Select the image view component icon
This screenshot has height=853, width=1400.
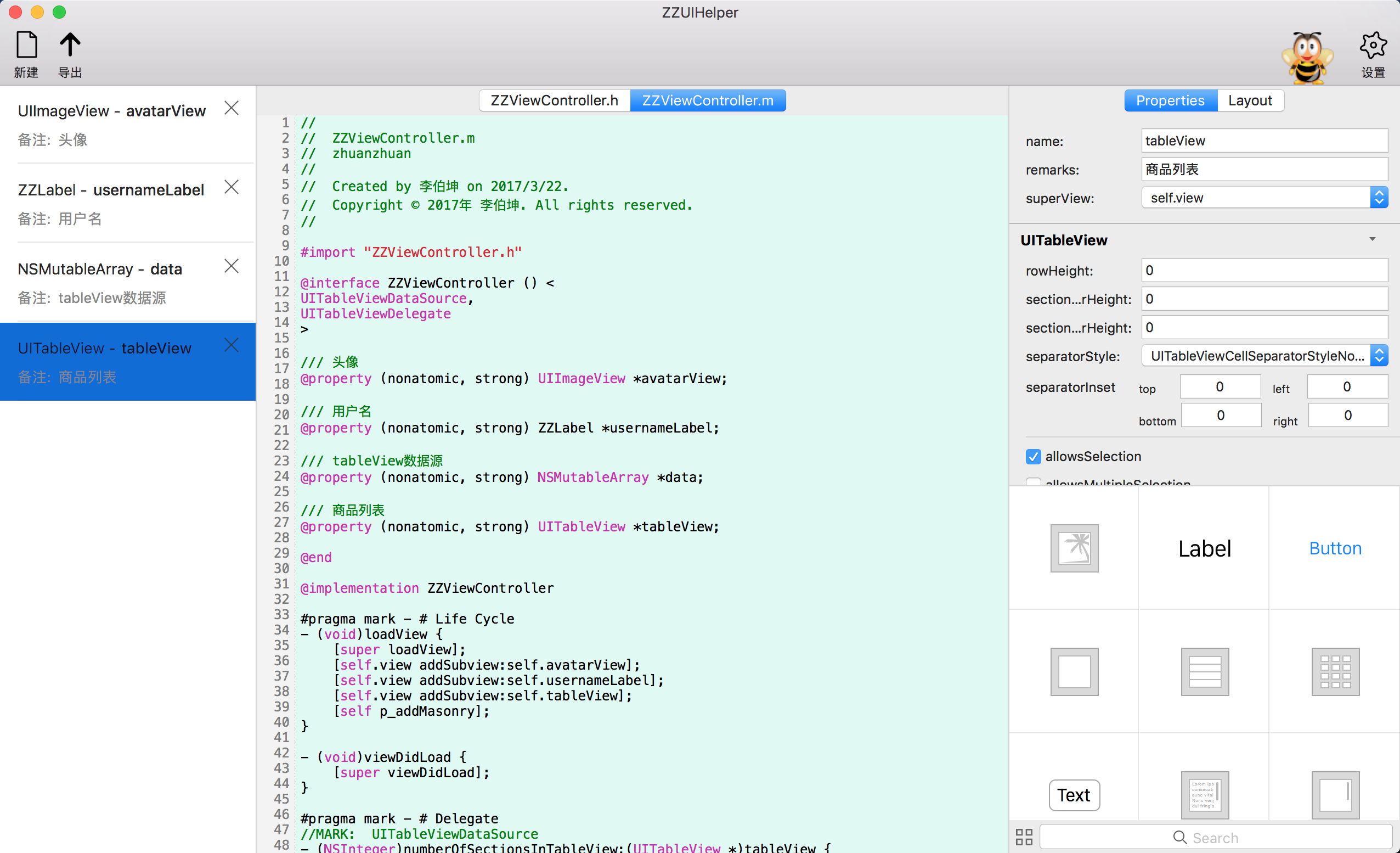[x=1074, y=548]
